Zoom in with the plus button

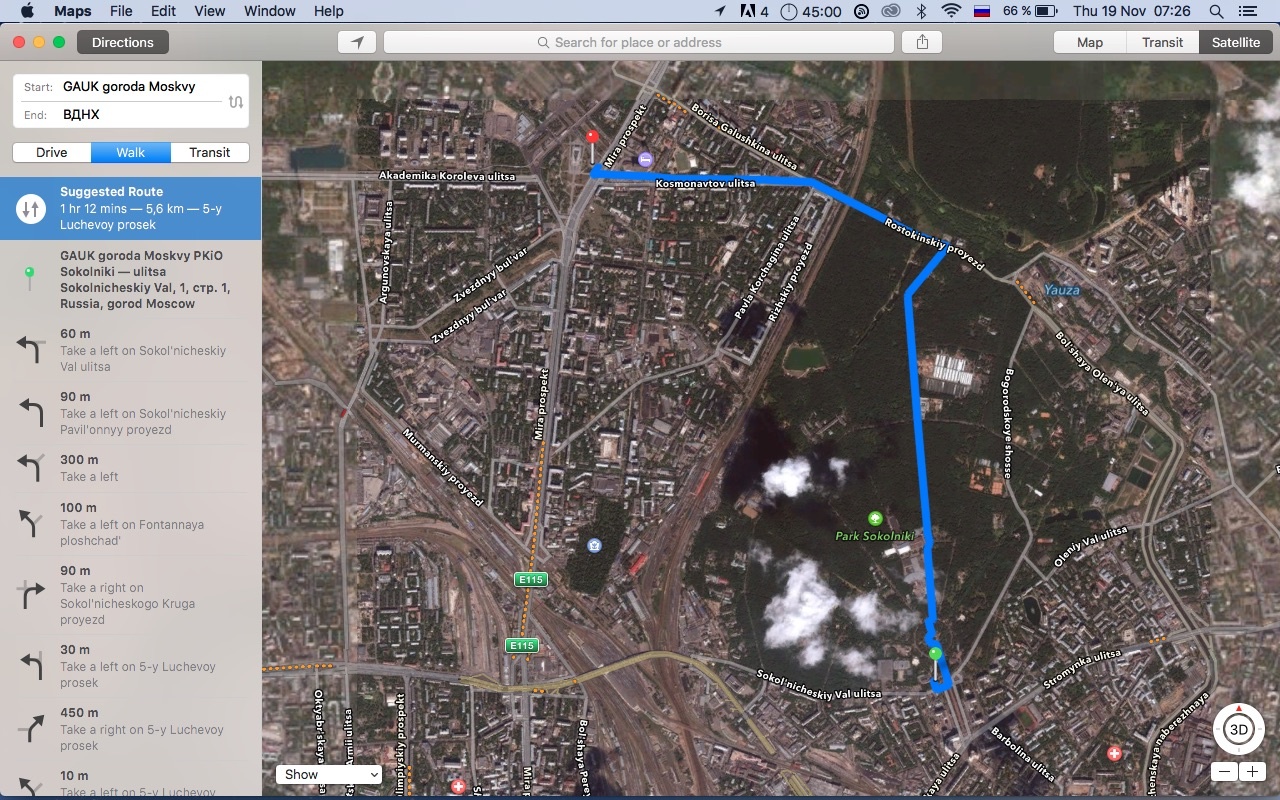(x=1252, y=772)
